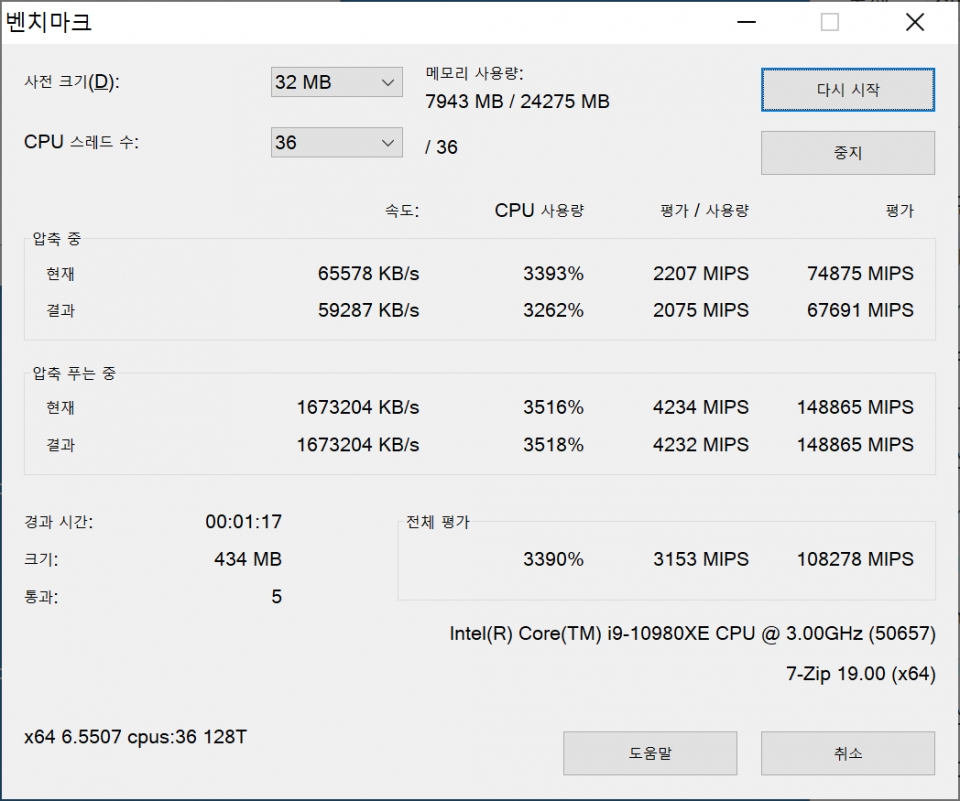
Task: Click the 다시 시작 button
Action: coord(847,90)
